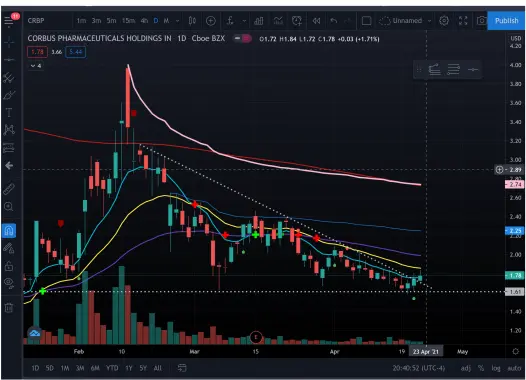Open the Financials bar chart icon
Viewport: 526px width, 380px height.
coord(259,21)
